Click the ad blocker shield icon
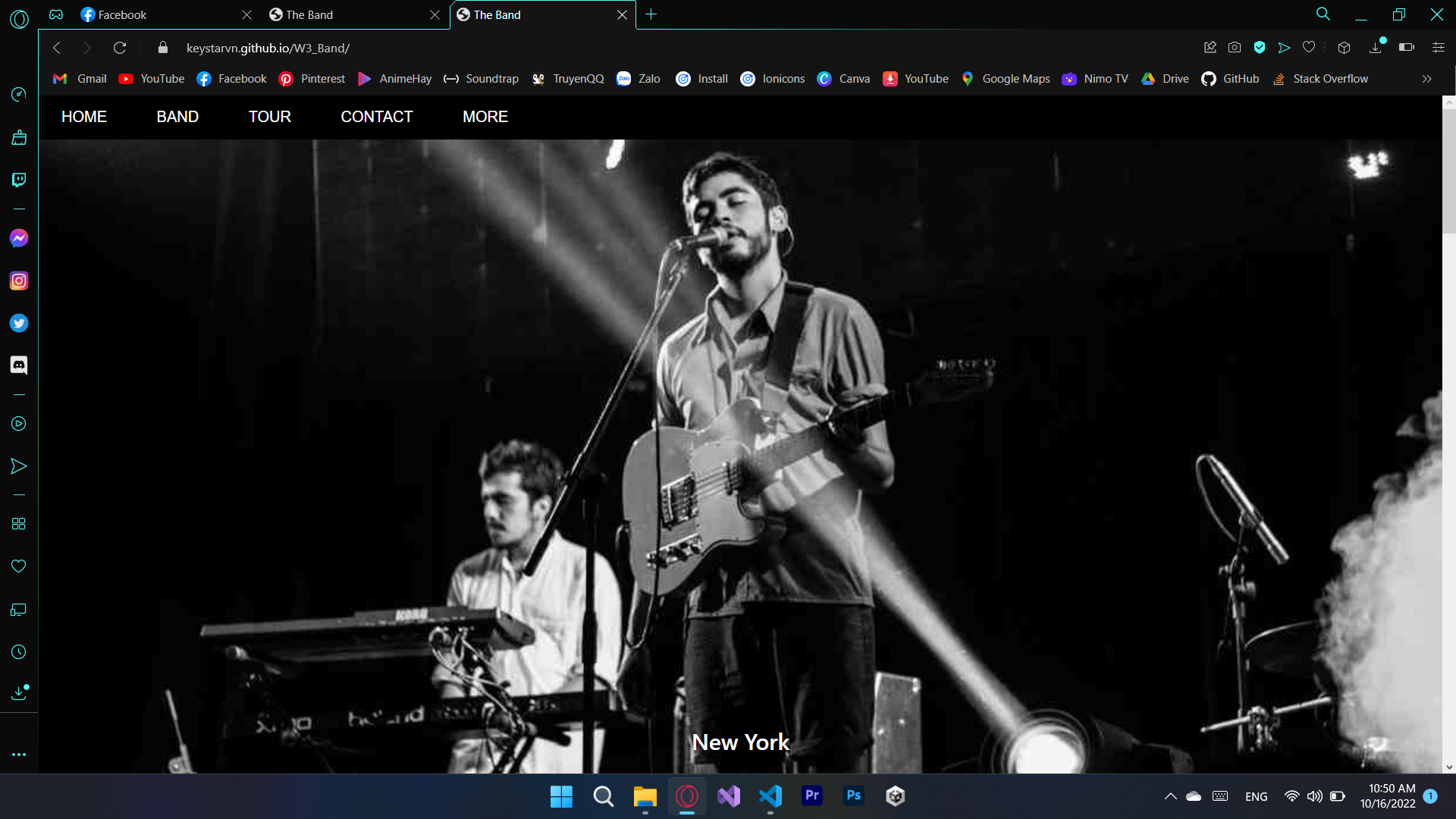The image size is (1456, 819). point(1260,48)
